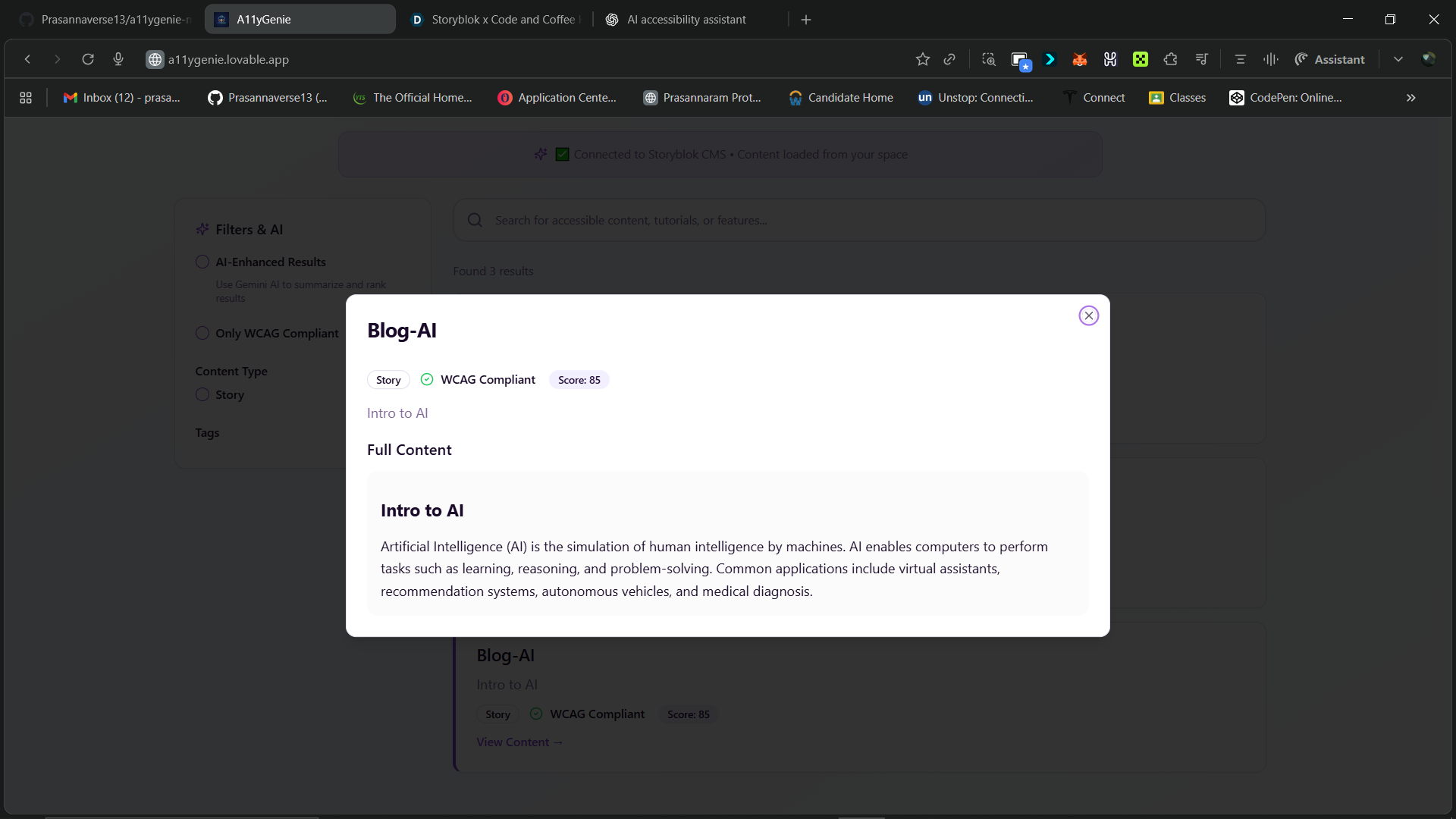The height and width of the screenshot is (819, 1456).
Task: Enable AI-Enhanced Results option
Action: click(202, 262)
